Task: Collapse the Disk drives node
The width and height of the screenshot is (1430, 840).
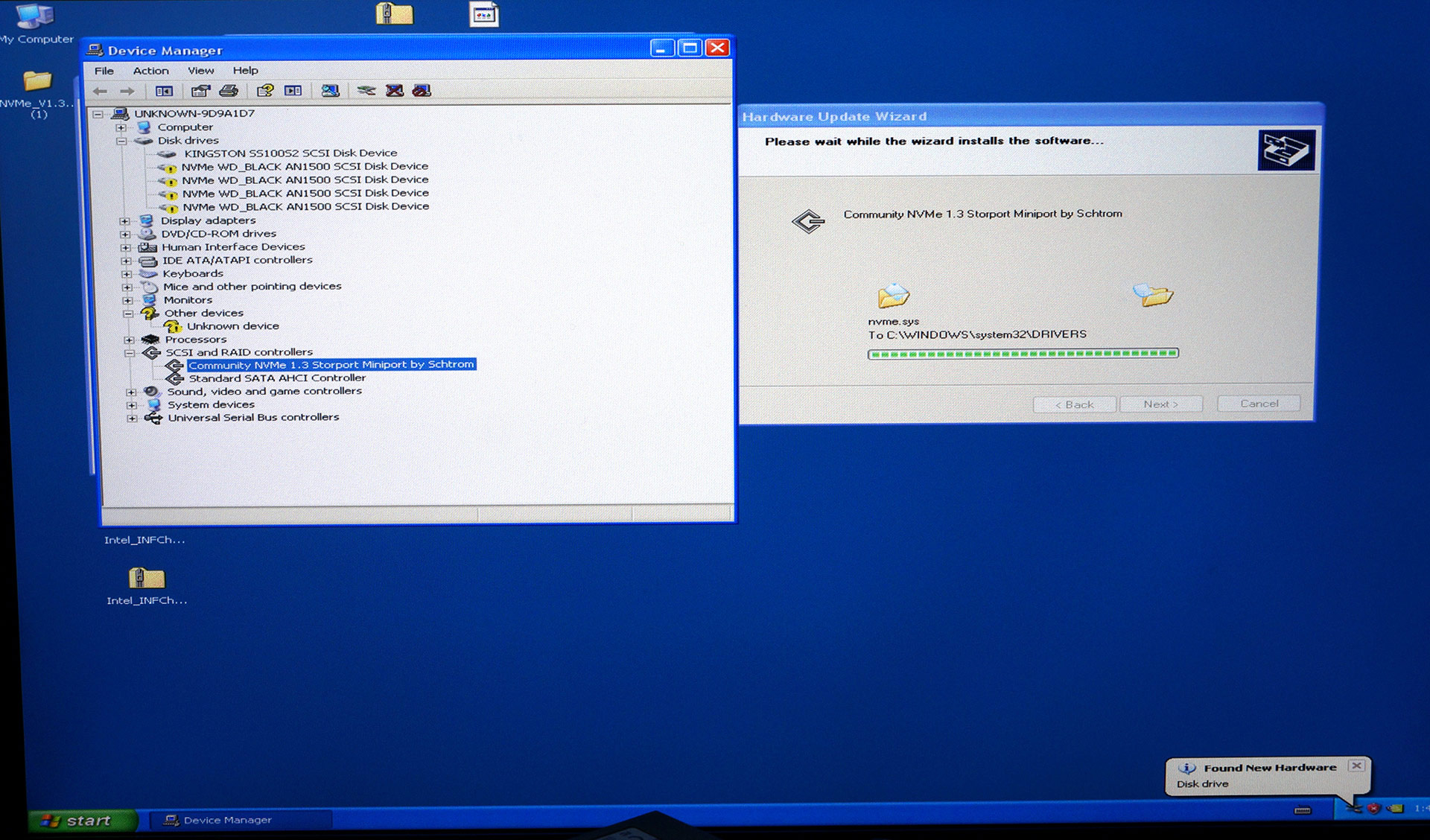Action: pos(121,141)
